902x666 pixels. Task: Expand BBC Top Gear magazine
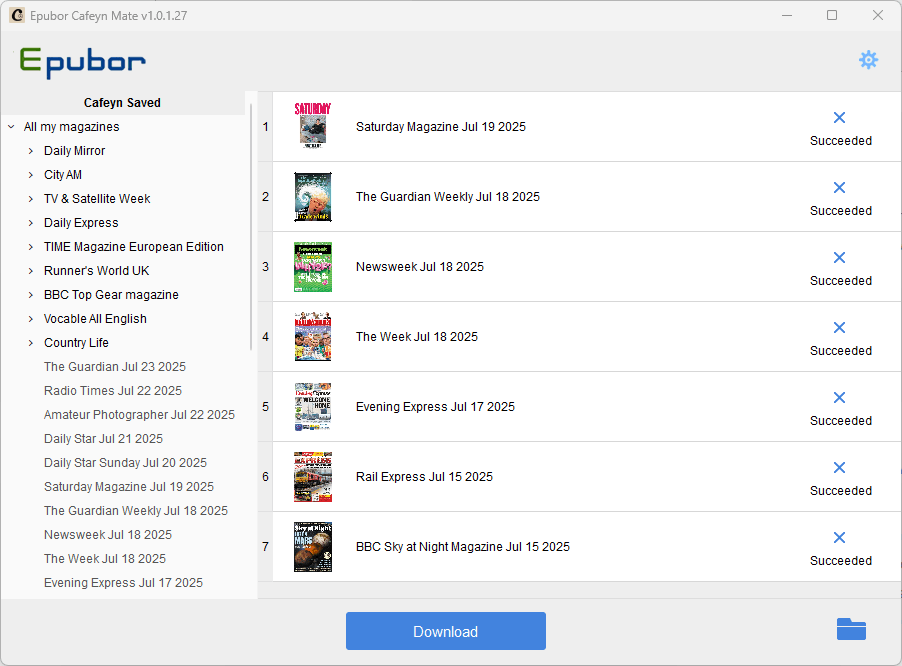pyautogui.click(x=29, y=294)
